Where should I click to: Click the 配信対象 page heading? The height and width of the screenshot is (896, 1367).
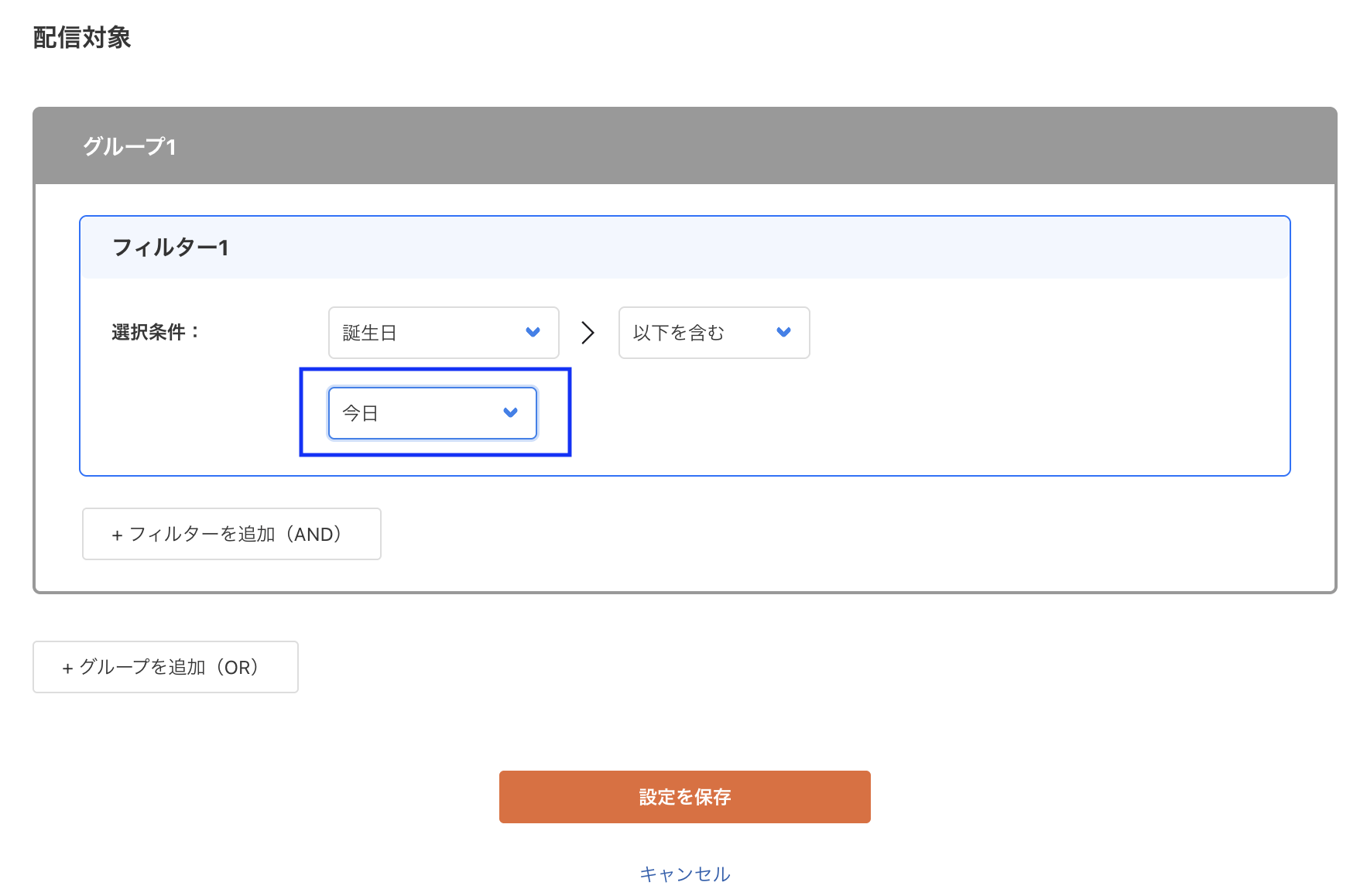pos(82,37)
